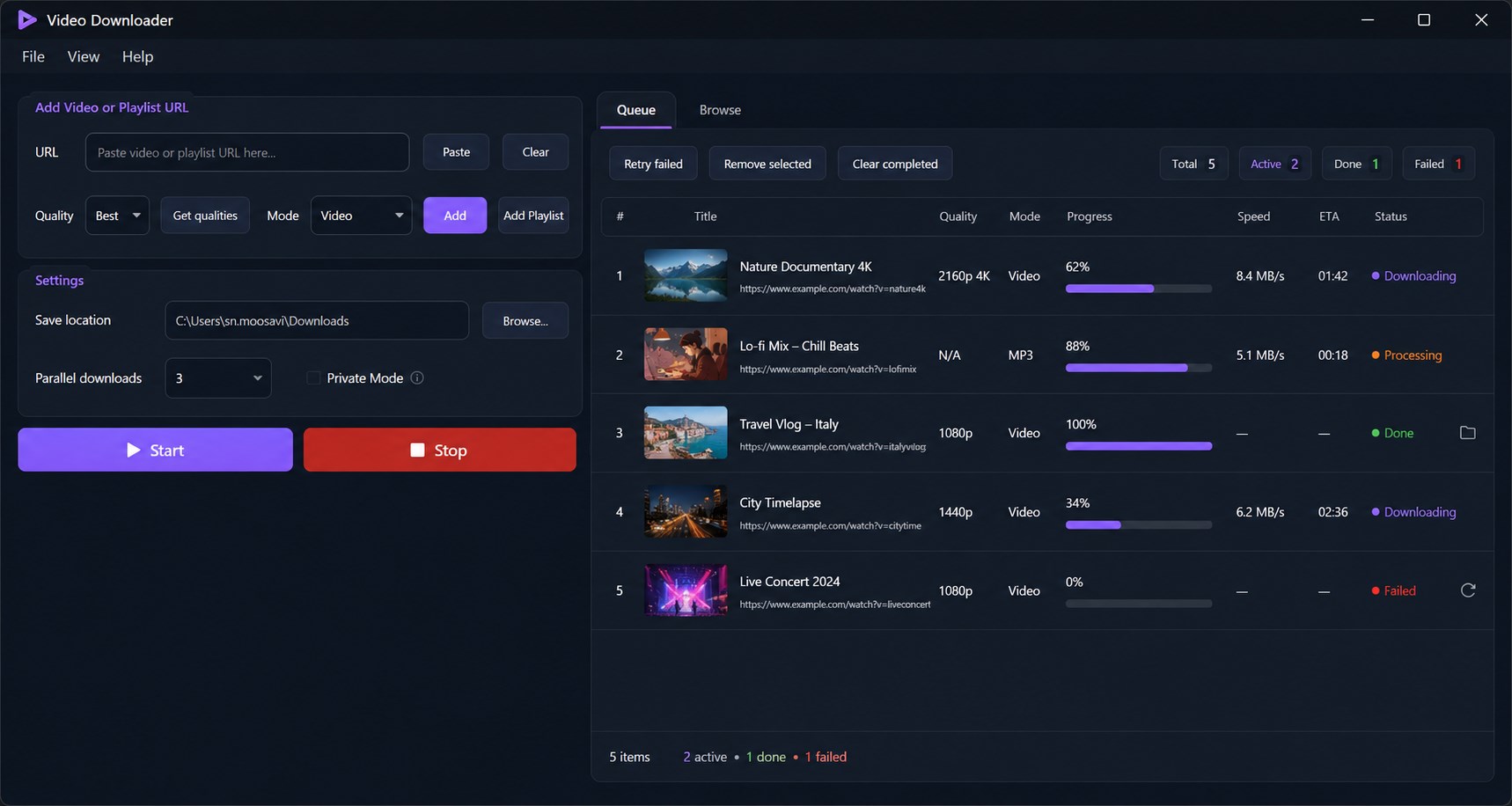The image size is (1512, 806).
Task: Select the Nature Documentary 4K thumbnail
Action: coord(686,275)
